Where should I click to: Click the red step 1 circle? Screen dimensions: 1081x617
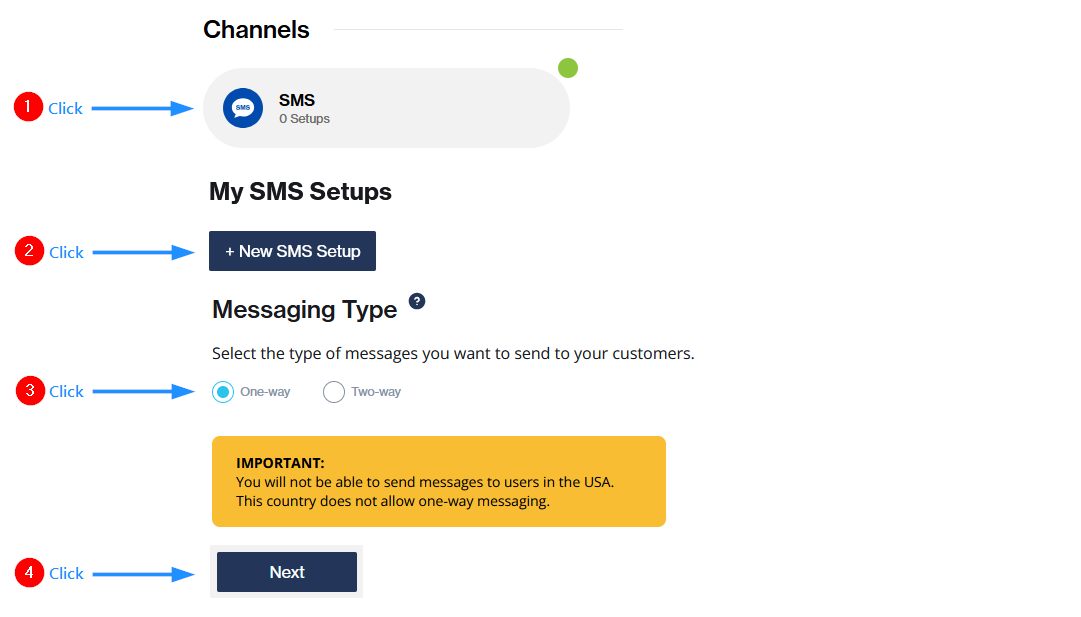coord(28,107)
